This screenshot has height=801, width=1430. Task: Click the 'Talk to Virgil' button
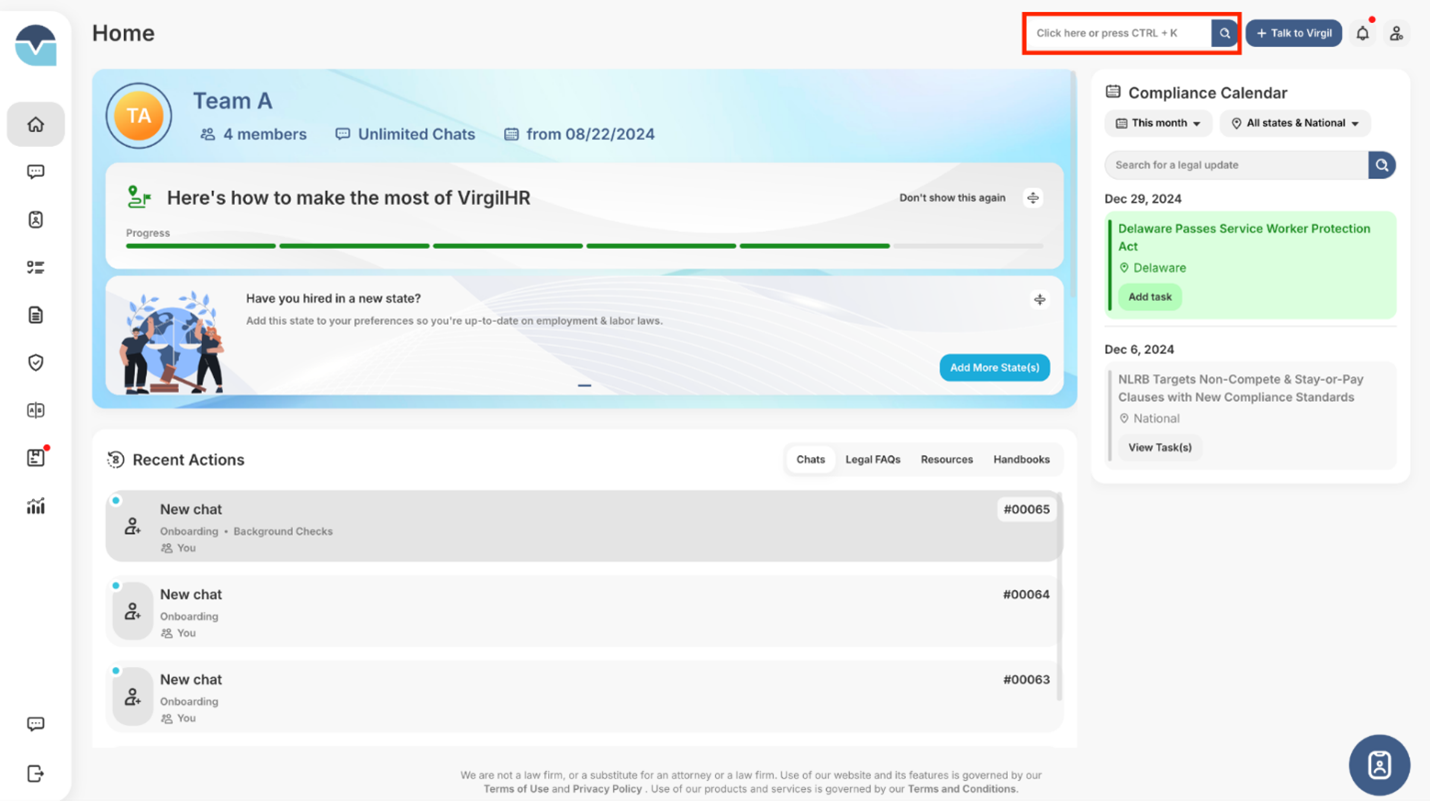[x=1294, y=33]
